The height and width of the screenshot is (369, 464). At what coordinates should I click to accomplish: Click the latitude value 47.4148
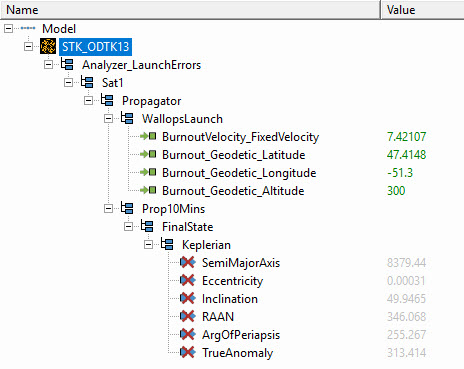click(407, 155)
